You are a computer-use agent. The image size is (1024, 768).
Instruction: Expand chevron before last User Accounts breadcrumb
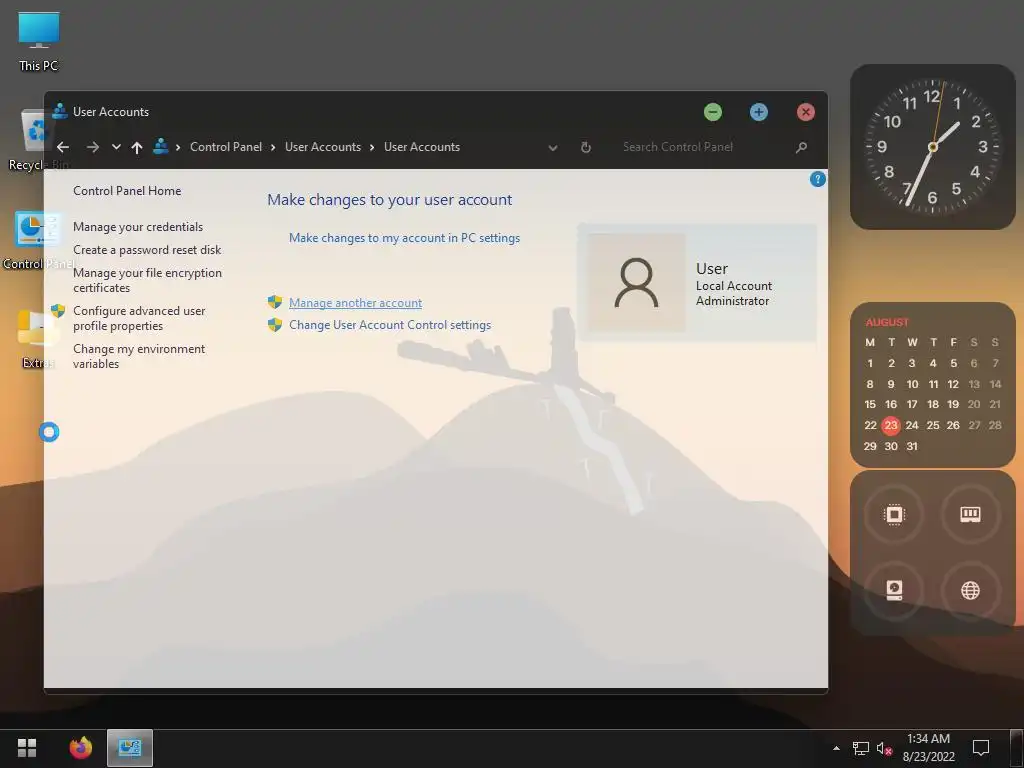[x=372, y=148]
